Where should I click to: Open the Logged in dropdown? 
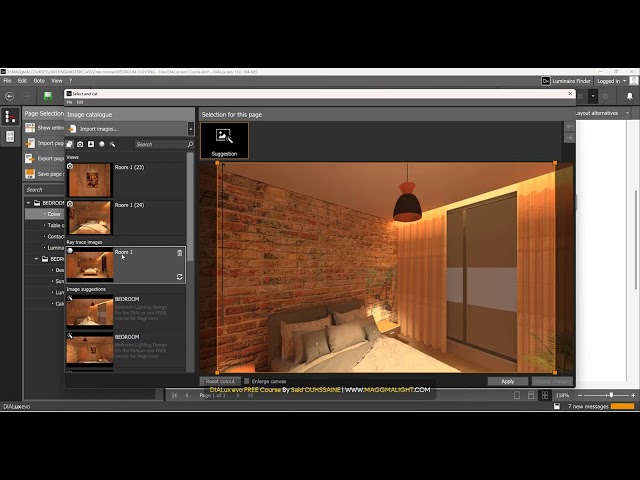(x=611, y=81)
